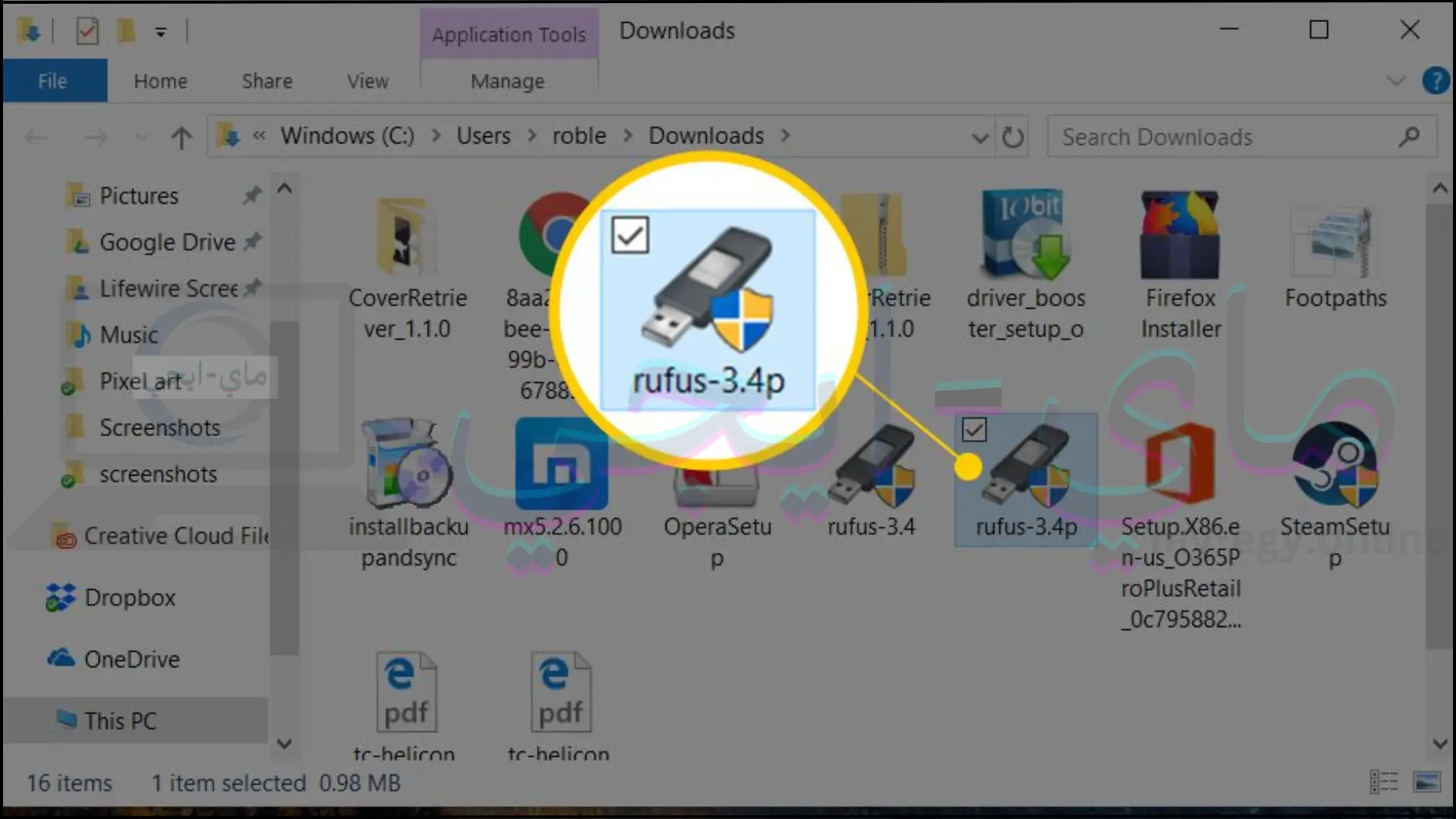Screen dimensions: 1456x819
Task: Select the rufus-3.4 USB icon
Action: [871, 464]
